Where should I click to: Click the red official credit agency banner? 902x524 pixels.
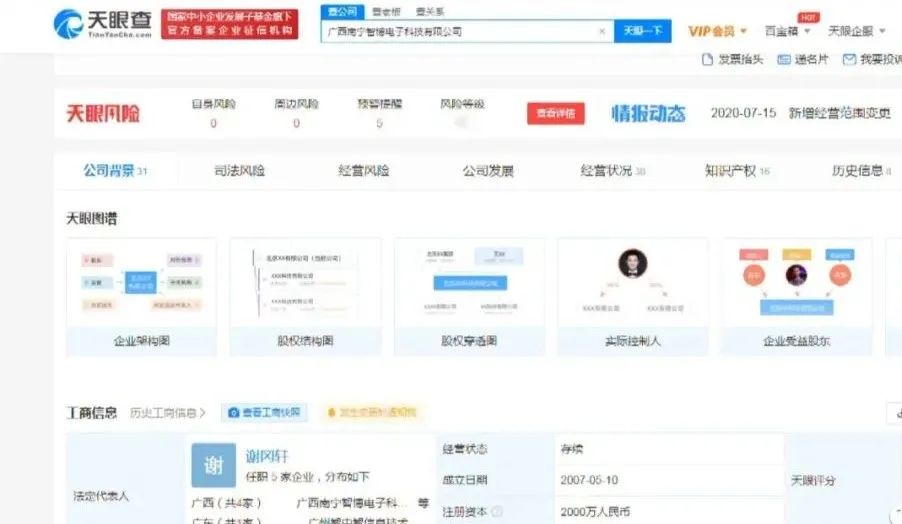(230, 24)
